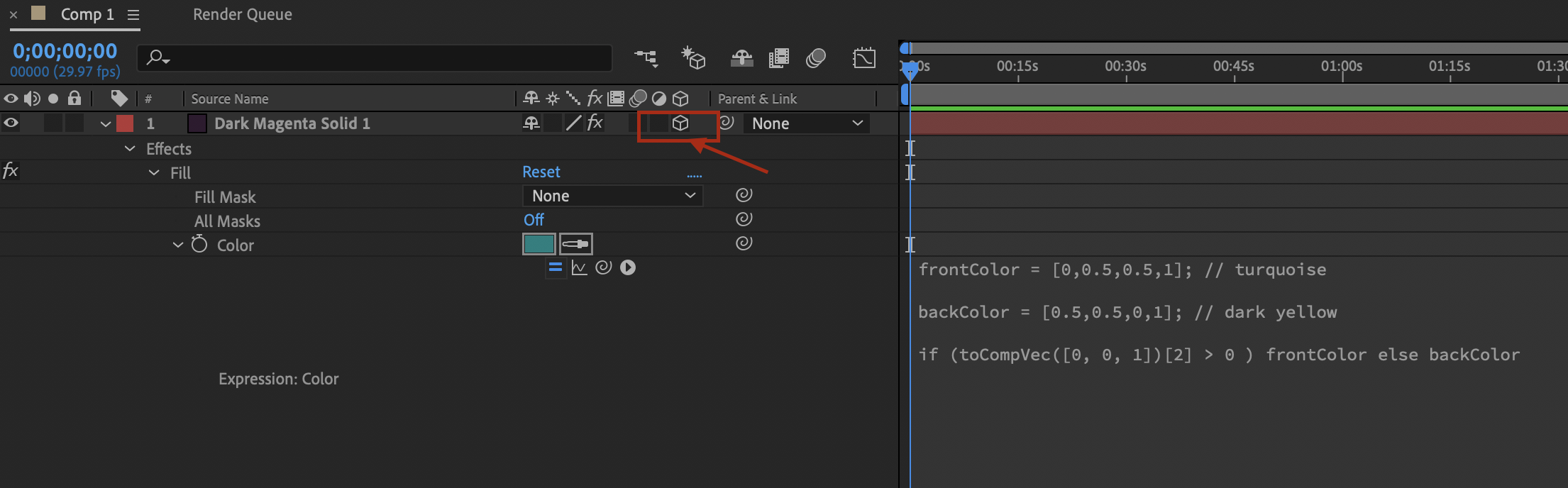
Task: Click the Shy column header icon
Action: (531, 98)
